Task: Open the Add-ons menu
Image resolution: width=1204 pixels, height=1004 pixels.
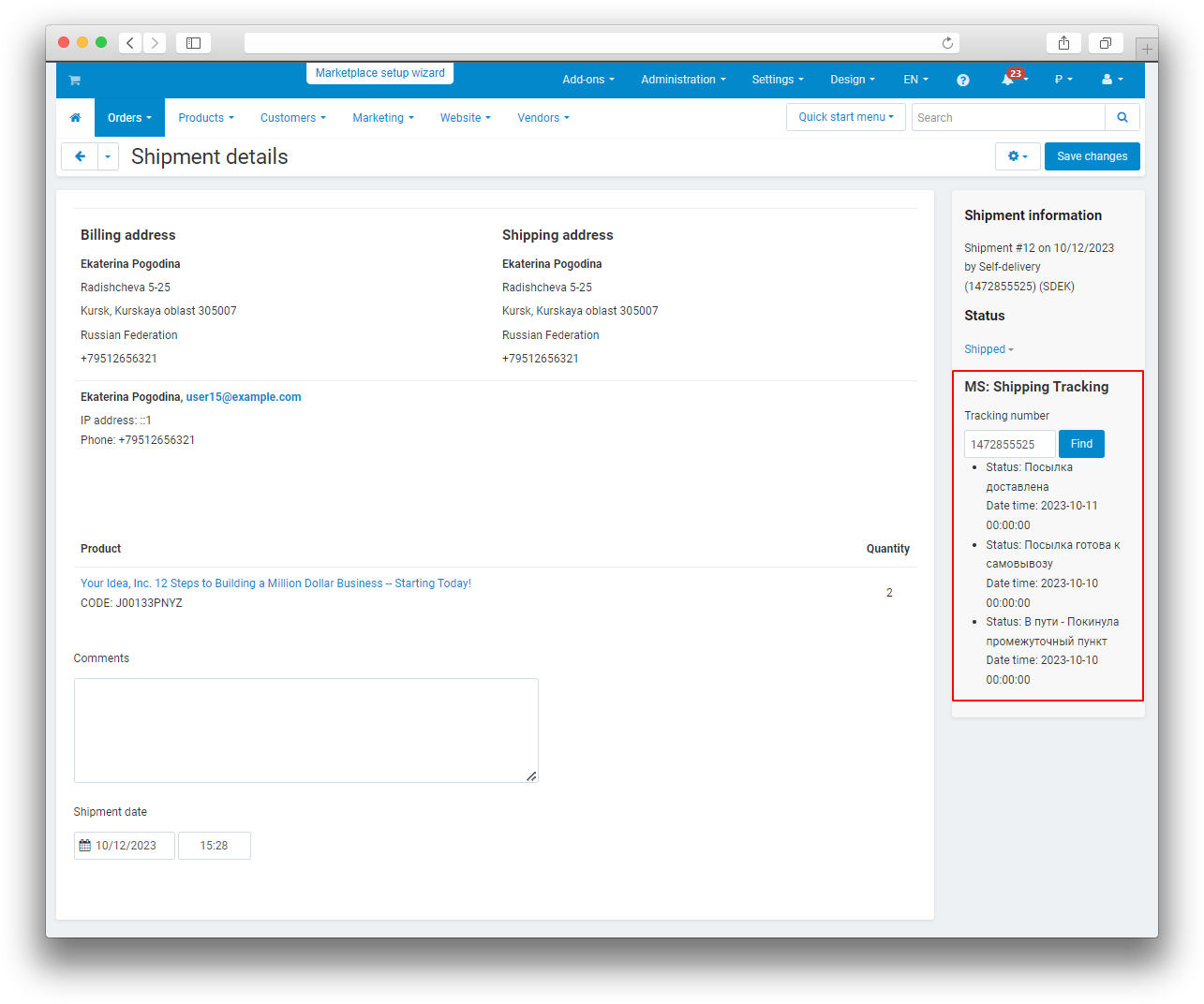Action: pos(587,80)
